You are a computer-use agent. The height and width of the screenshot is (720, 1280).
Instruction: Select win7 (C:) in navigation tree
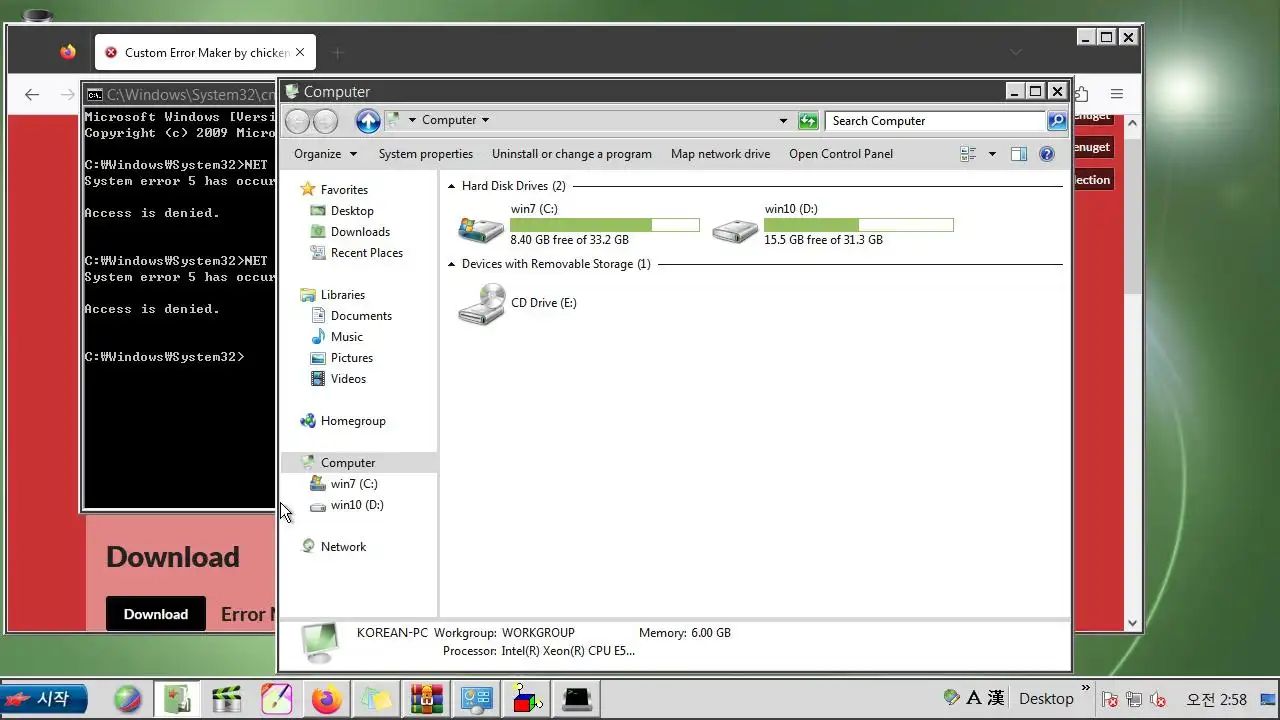pyautogui.click(x=354, y=484)
